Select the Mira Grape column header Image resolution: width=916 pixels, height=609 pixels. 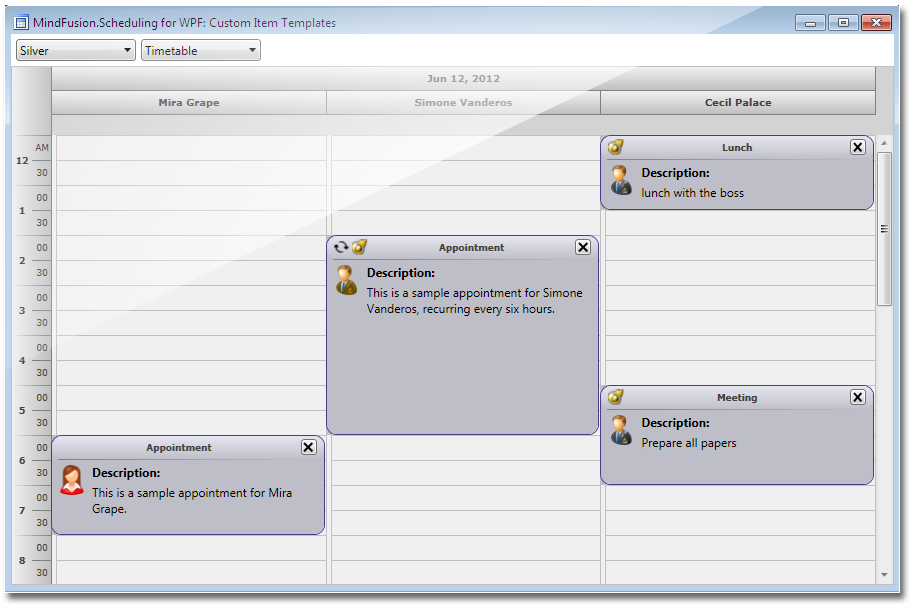pyautogui.click(x=189, y=103)
